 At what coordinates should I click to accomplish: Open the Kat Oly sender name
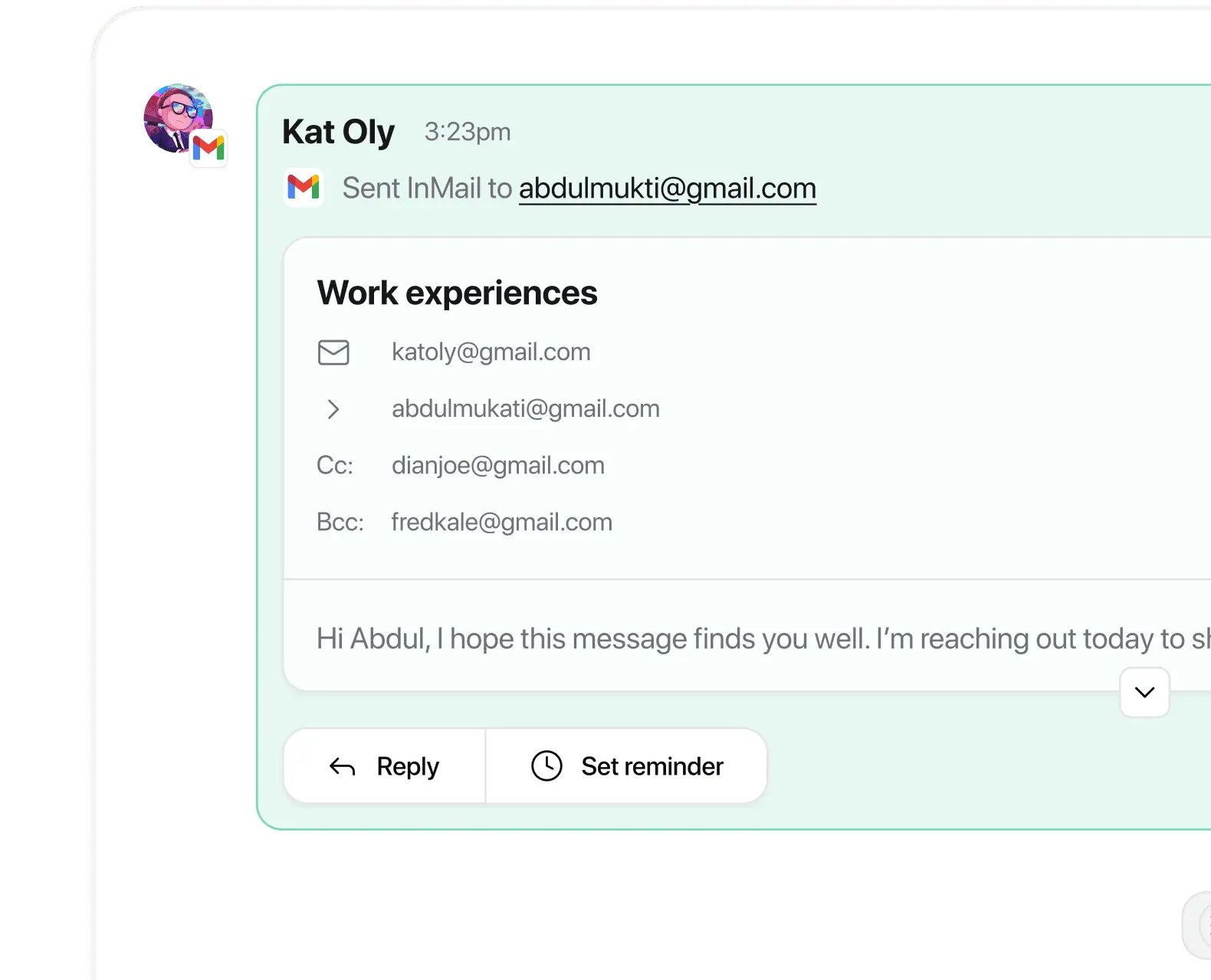pyautogui.click(x=338, y=132)
